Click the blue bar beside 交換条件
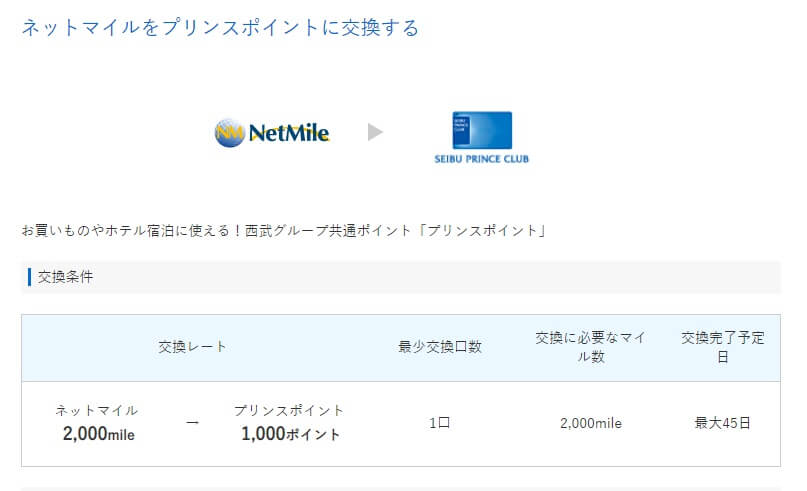The height and width of the screenshot is (491, 807). [x=29, y=277]
